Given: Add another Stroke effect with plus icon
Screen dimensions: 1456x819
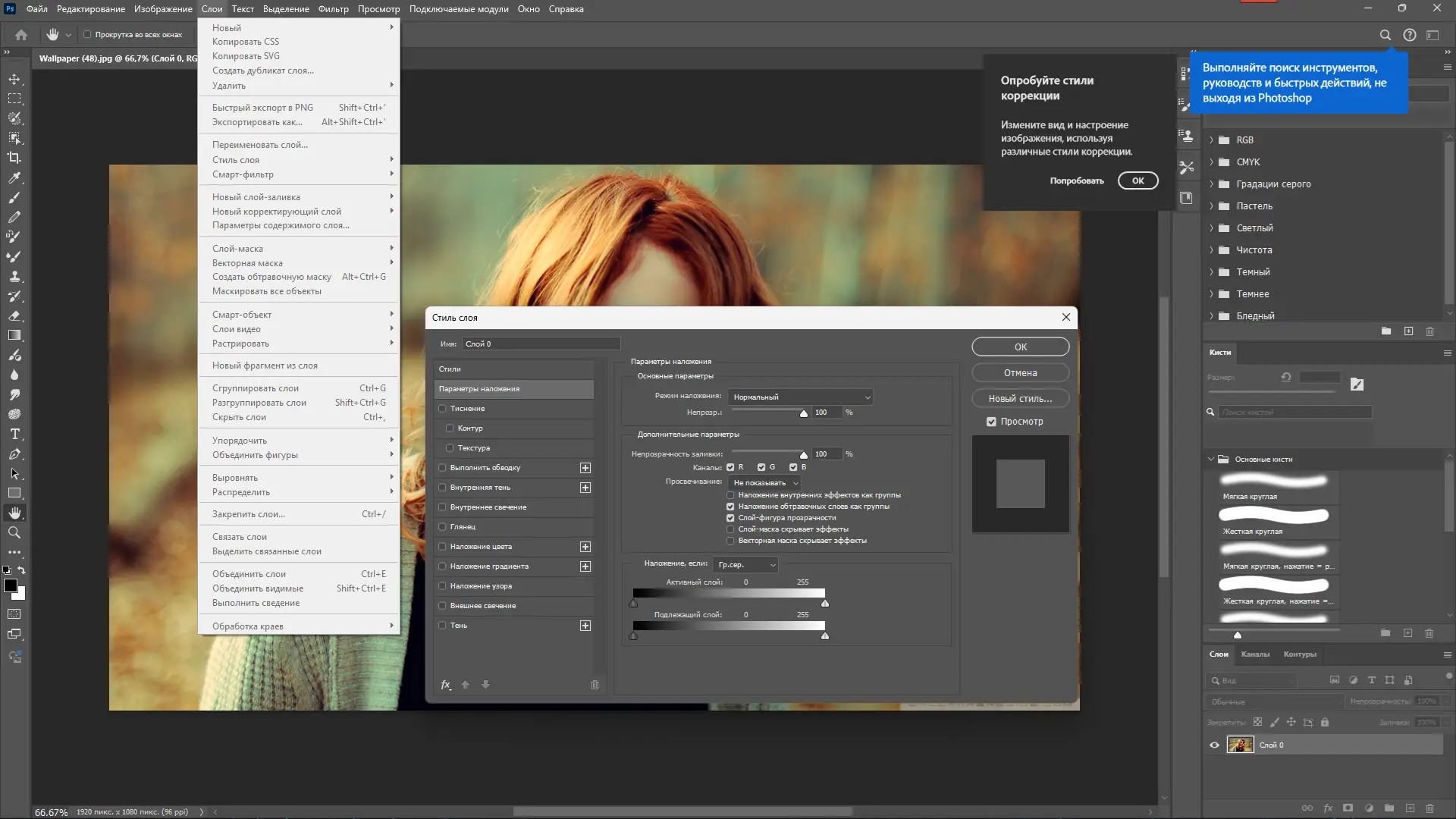Looking at the screenshot, I should point(585,468).
